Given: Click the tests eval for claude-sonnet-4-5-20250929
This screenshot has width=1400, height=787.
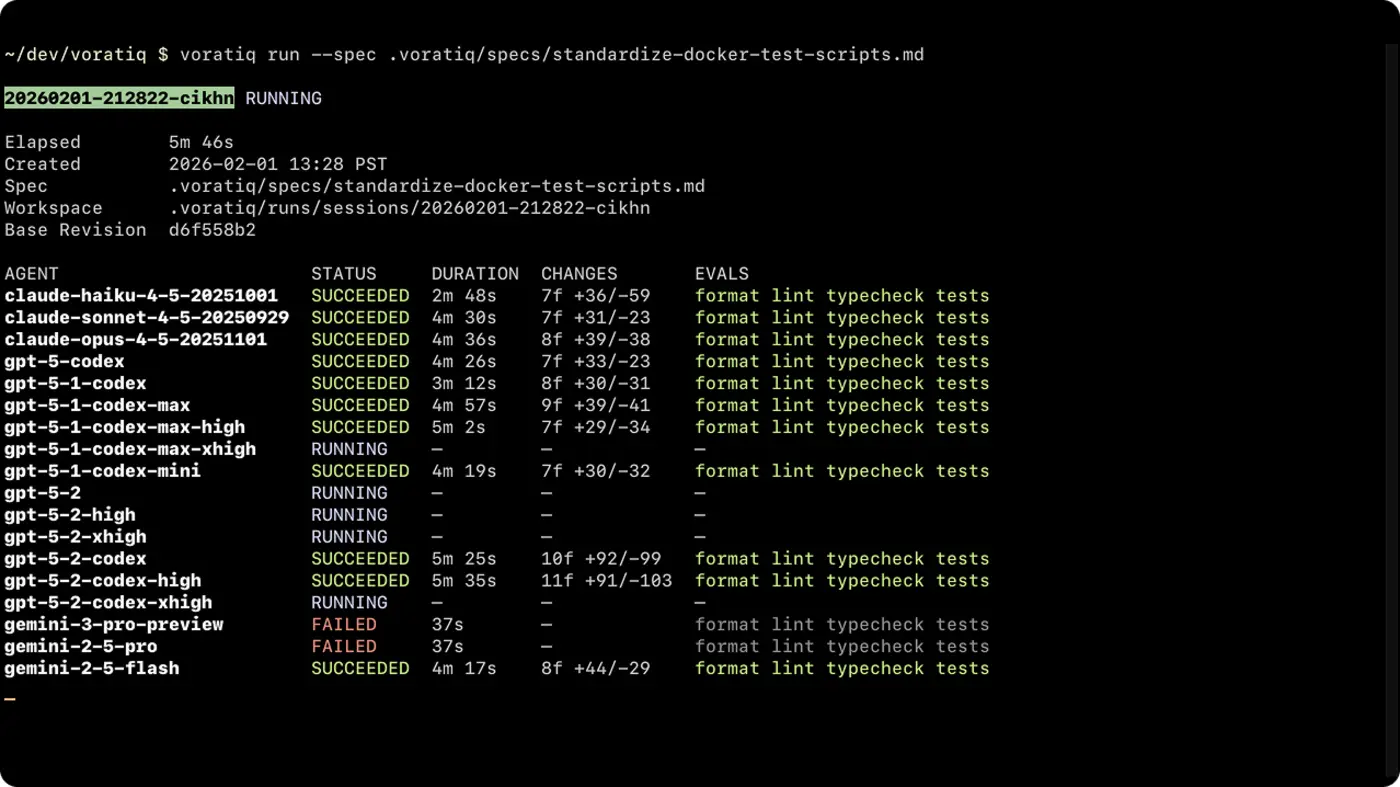Looking at the screenshot, I should [x=962, y=318].
